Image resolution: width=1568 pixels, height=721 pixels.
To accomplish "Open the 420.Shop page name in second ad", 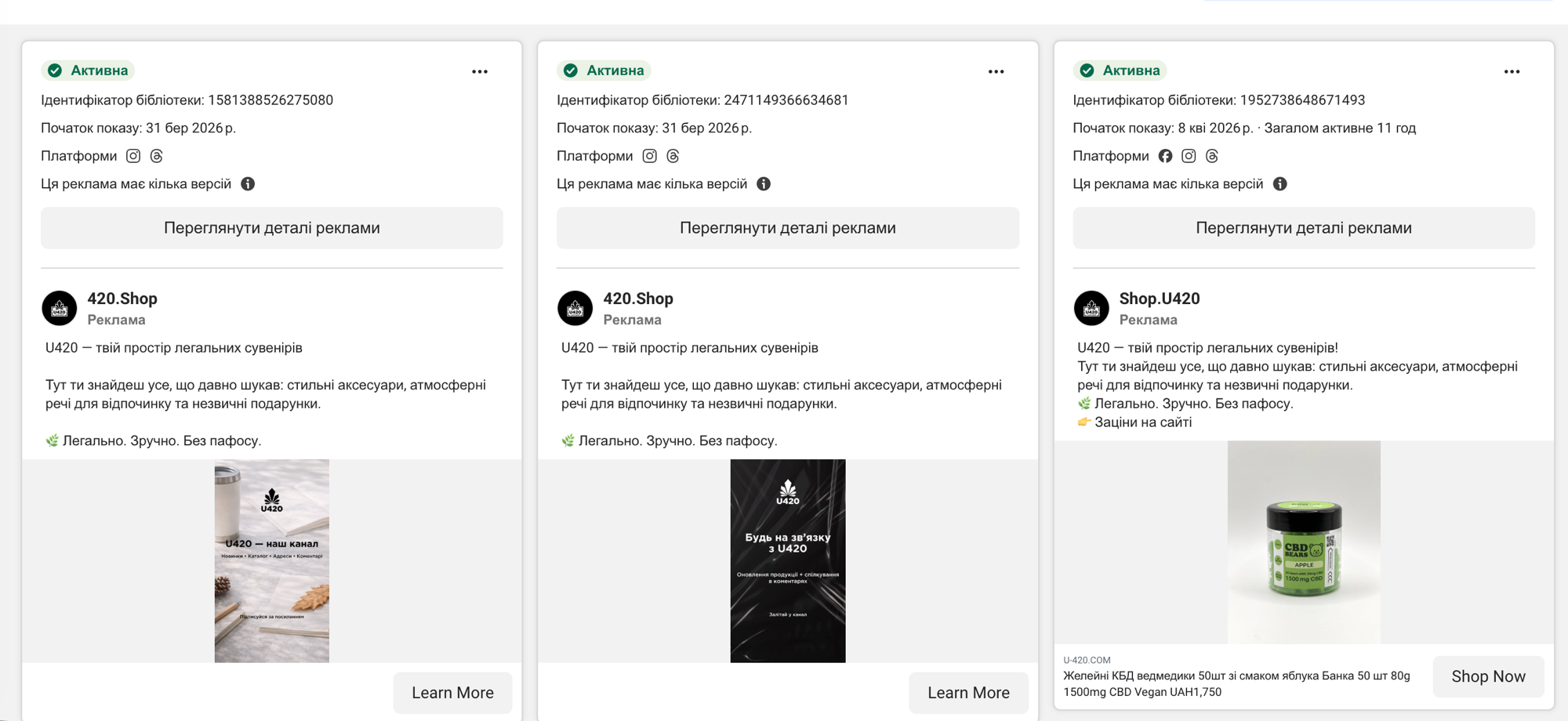I will point(637,299).
